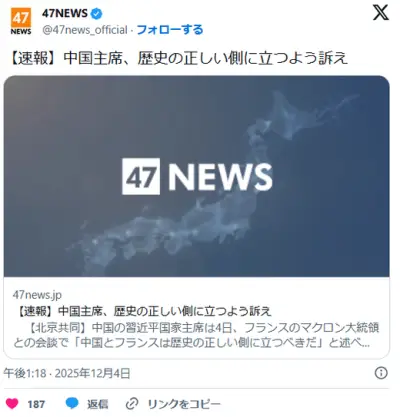This screenshot has width=400, height=417.
Task: Open the 47news.jp domain link
Action: point(37,295)
